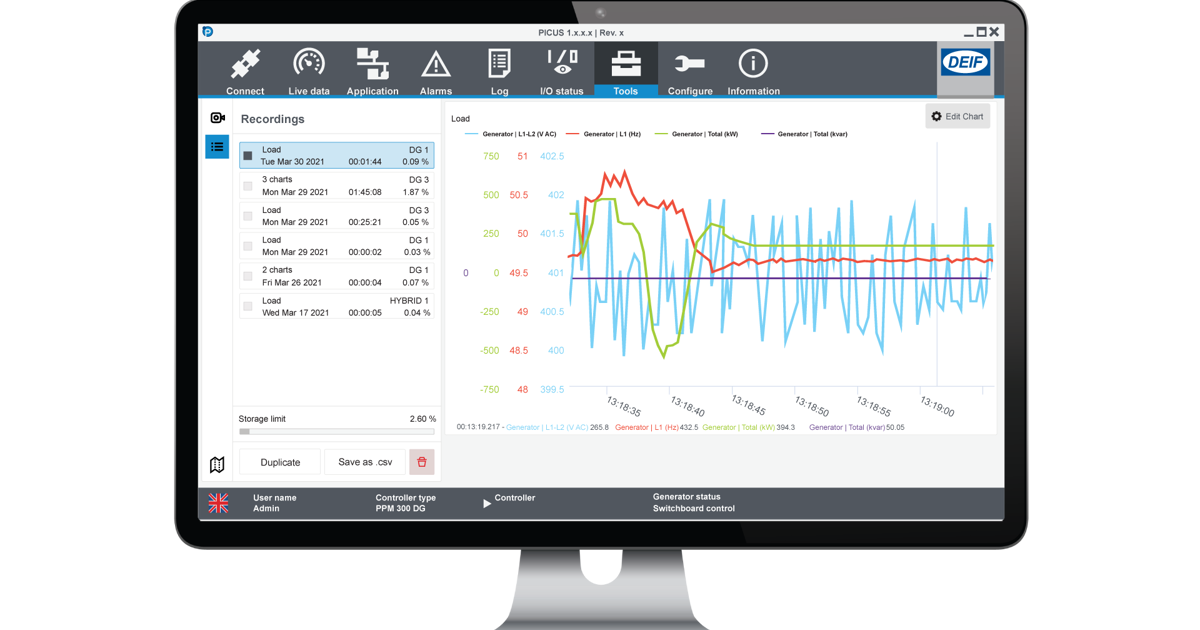Save the recording with Save as .csv
Screen dimensions: 1200x630
tap(364, 462)
